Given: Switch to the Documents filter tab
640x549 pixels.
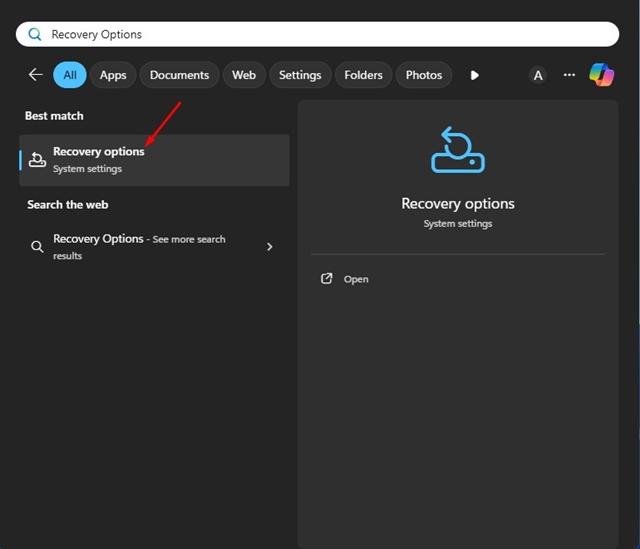Looking at the screenshot, I should pos(179,75).
